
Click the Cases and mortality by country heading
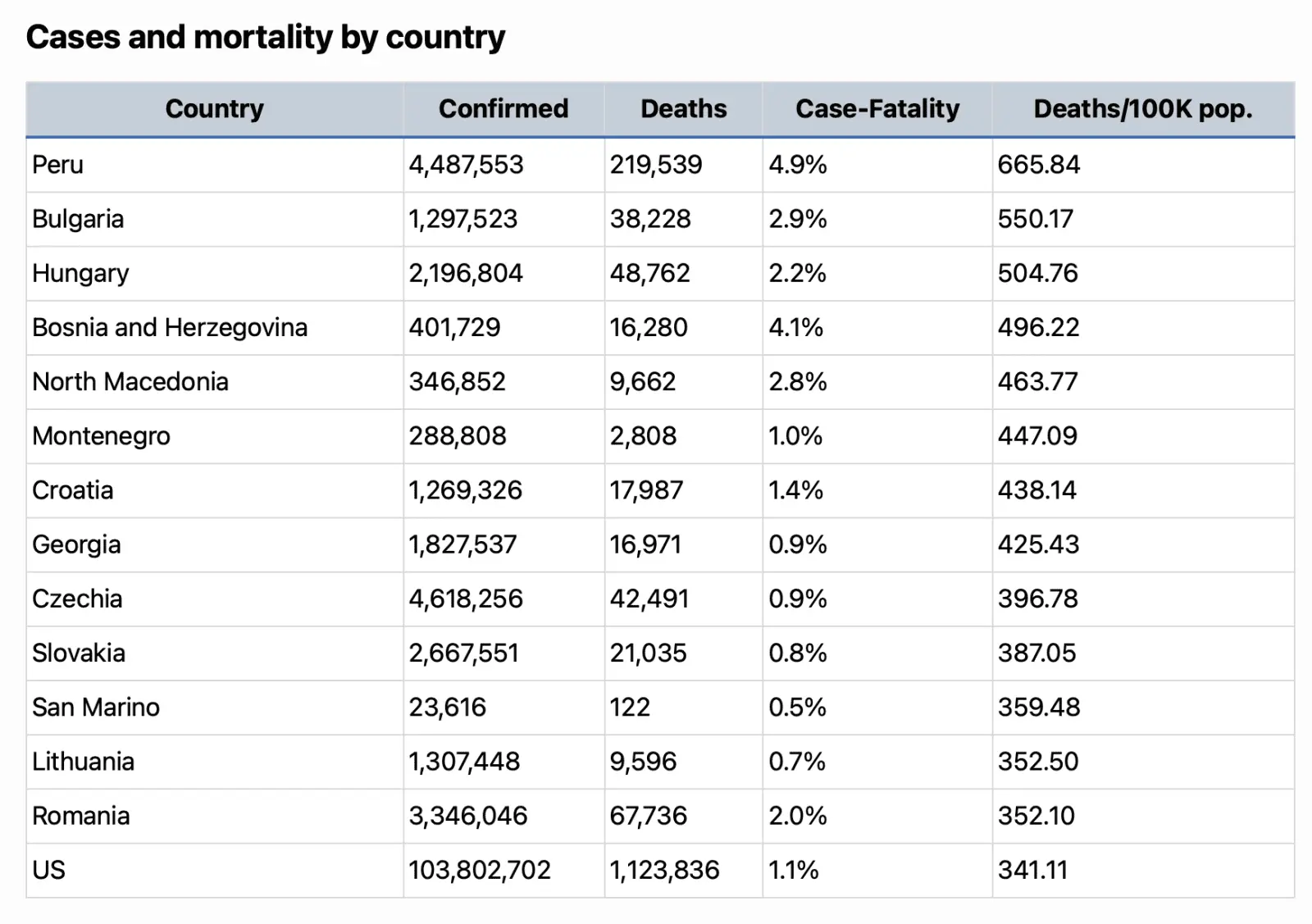tap(266, 37)
